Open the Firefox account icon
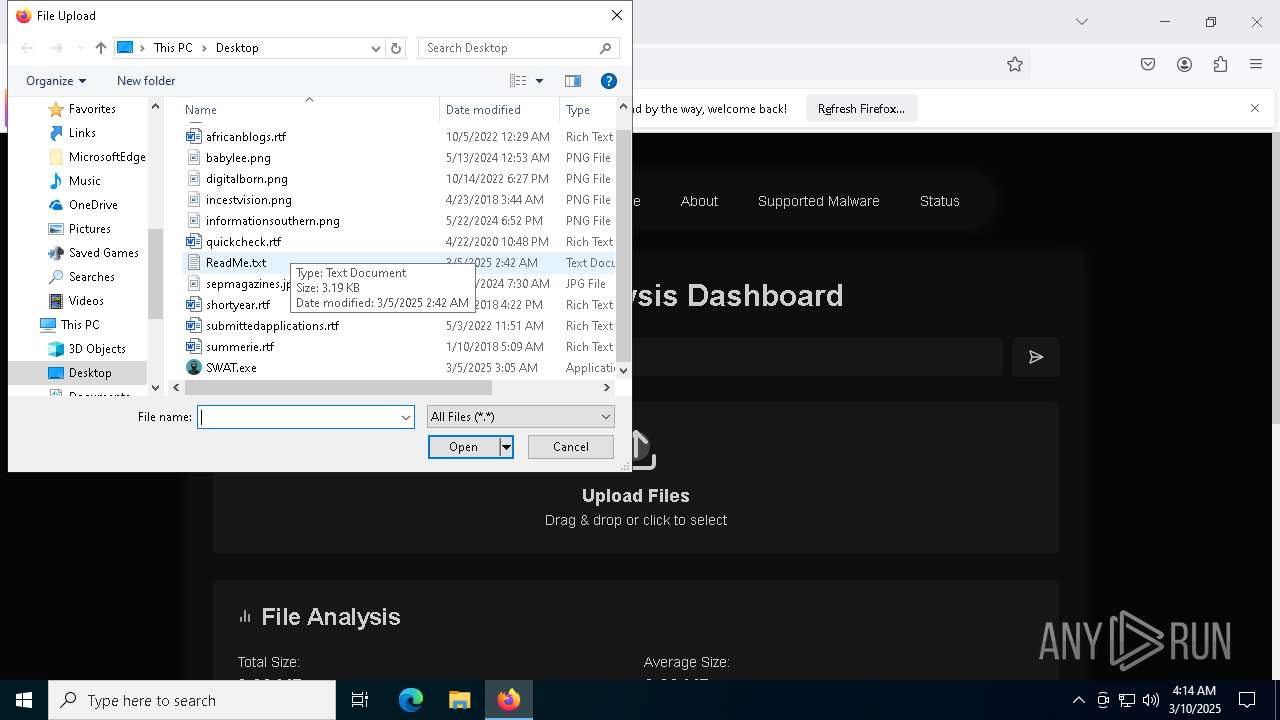The height and width of the screenshot is (720, 1280). [x=1184, y=64]
